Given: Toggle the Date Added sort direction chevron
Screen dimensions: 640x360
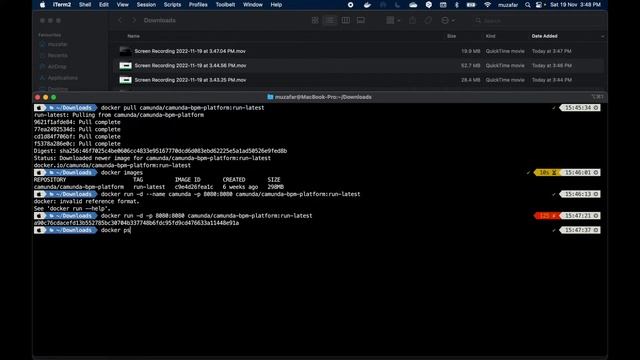Looking at the screenshot, I should pyautogui.click(x=602, y=36).
